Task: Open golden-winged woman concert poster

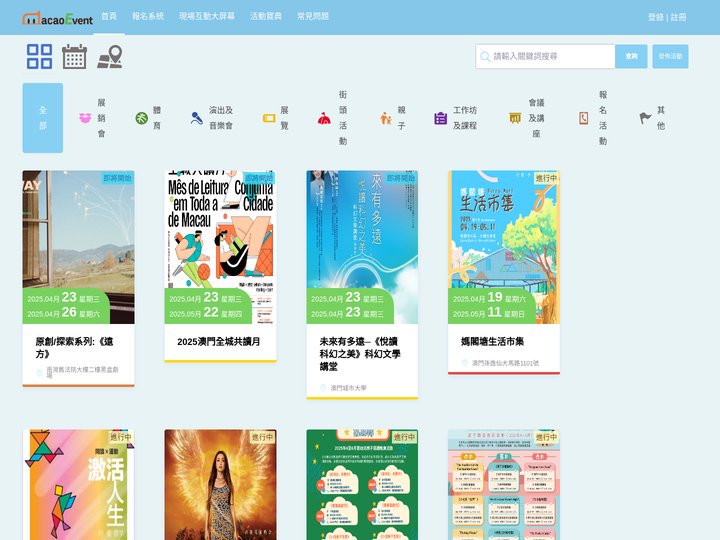Action: [x=220, y=484]
